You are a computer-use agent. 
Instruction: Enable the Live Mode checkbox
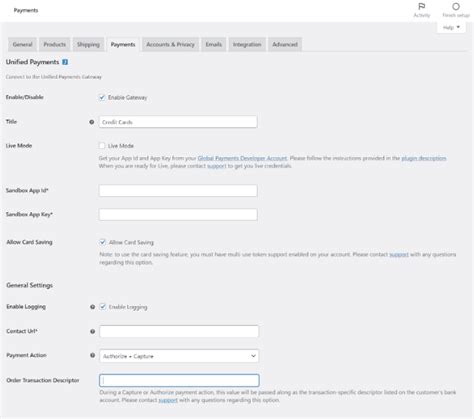pyautogui.click(x=102, y=146)
